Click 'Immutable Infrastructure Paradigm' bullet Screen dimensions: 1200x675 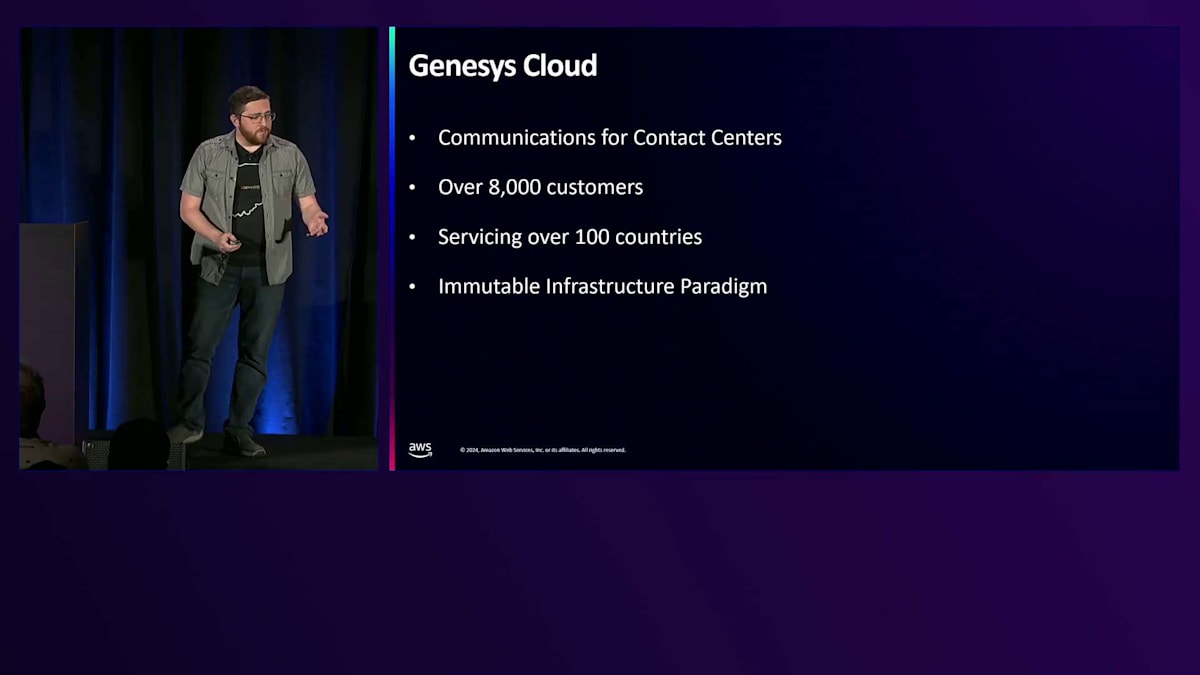pos(603,286)
